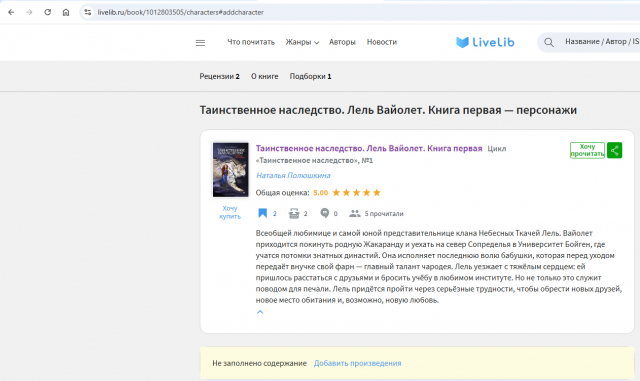Collapse the description with the up chevron
Image resolution: width=640 pixels, height=381 pixels.
(x=260, y=312)
